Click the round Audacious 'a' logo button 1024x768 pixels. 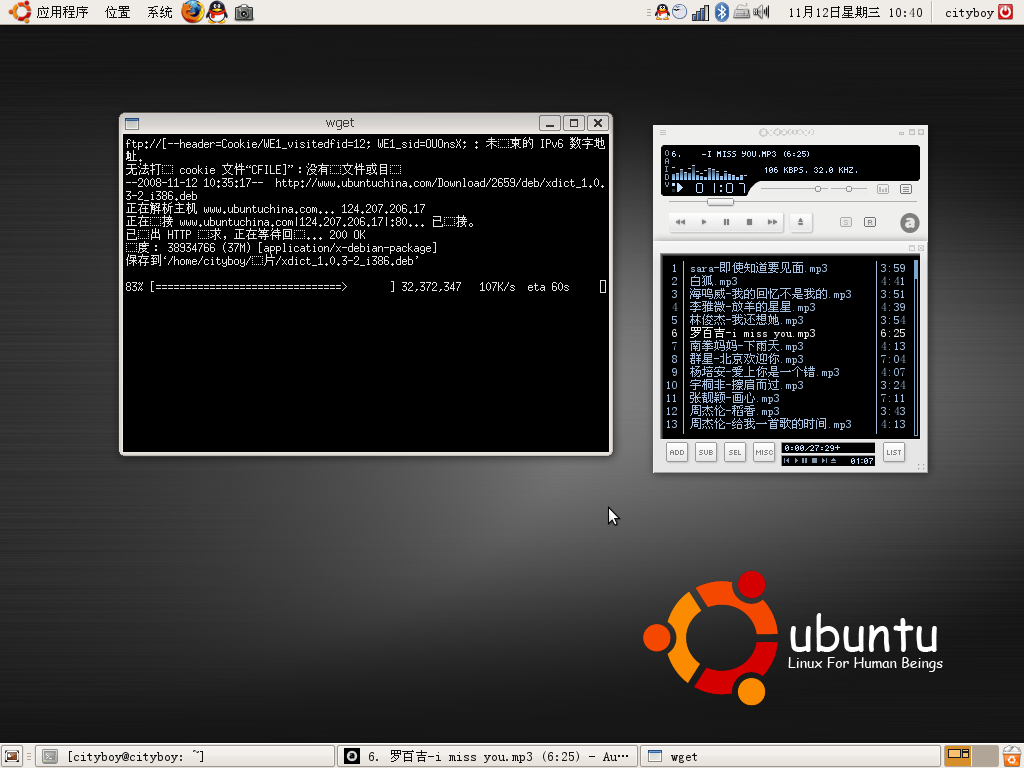click(x=909, y=223)
